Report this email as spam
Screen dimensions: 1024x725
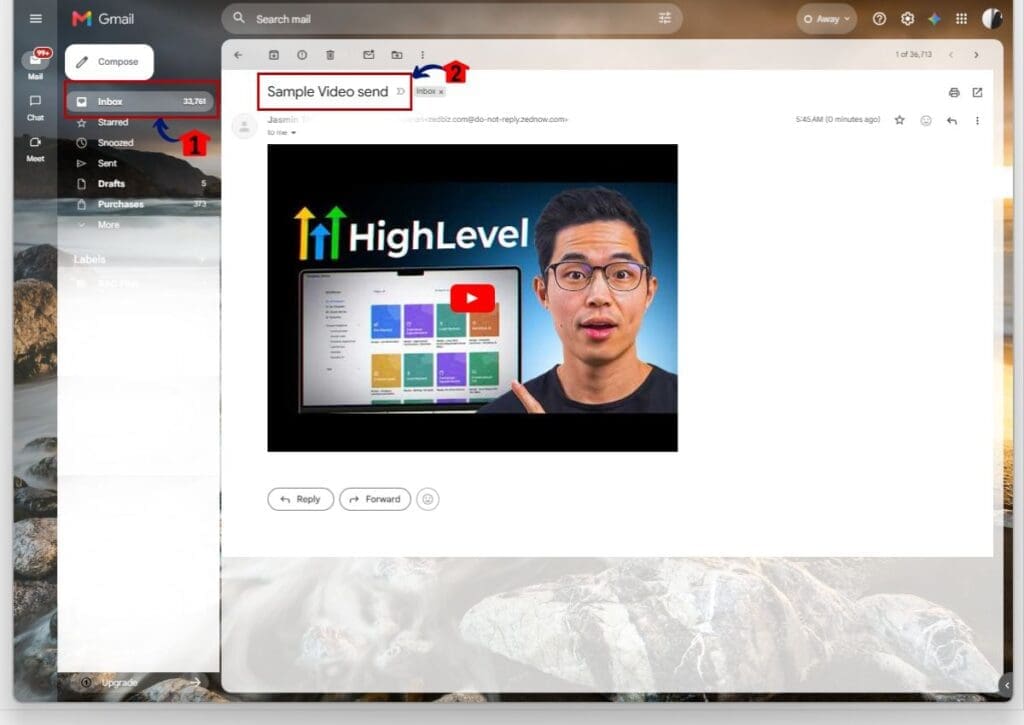click(x=302, y=55)
